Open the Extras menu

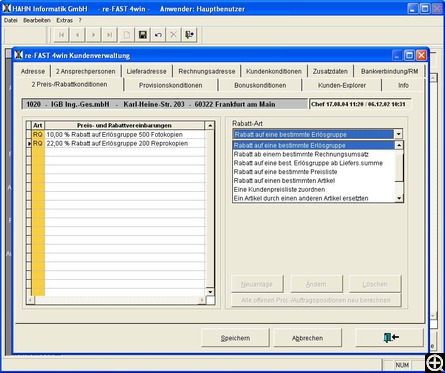point(64,20)
